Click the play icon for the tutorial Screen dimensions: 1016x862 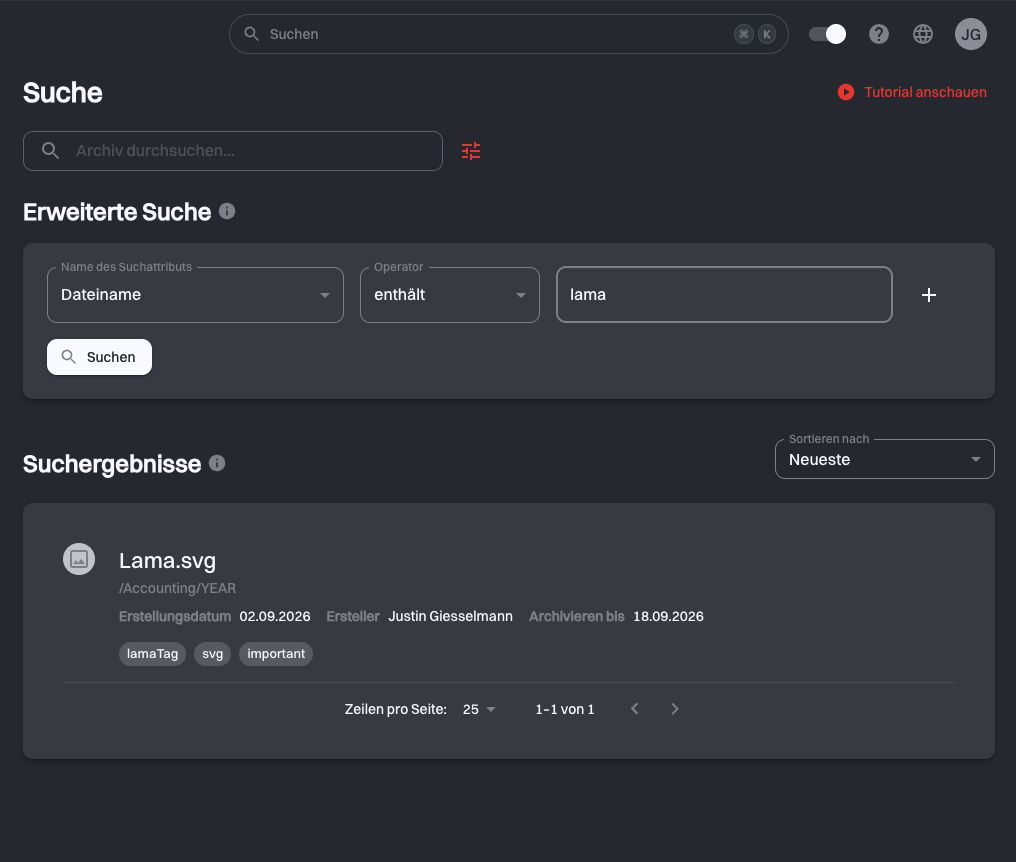(x=846, y=92)
